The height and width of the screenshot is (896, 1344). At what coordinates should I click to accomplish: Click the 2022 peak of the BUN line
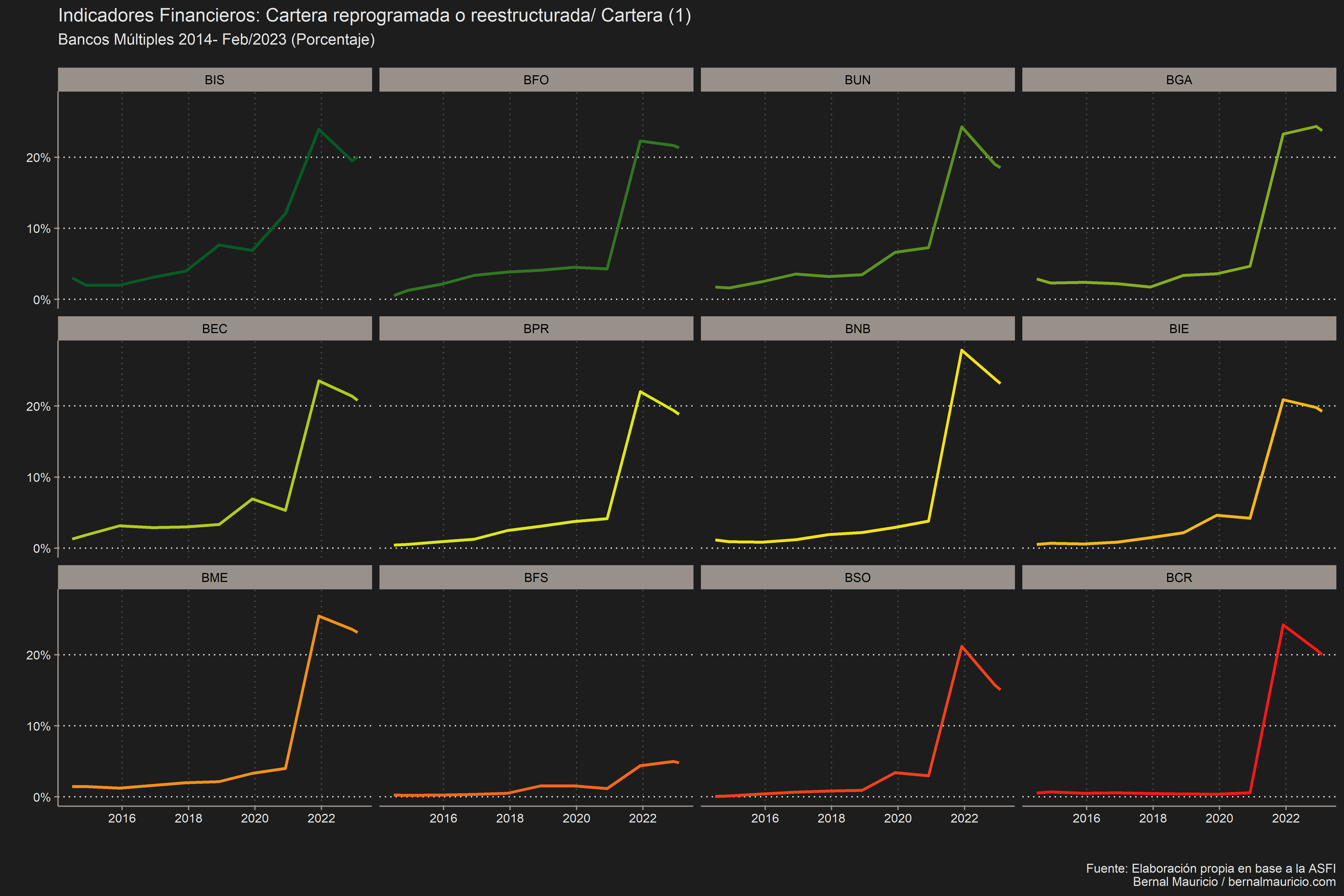point(962,127)
